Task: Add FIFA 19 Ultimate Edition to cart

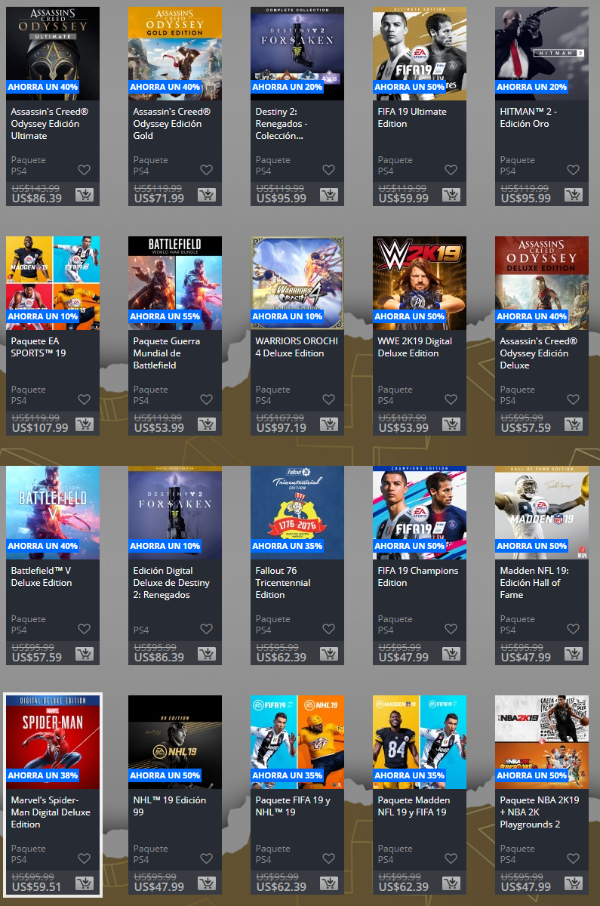Action: (451, 197)
